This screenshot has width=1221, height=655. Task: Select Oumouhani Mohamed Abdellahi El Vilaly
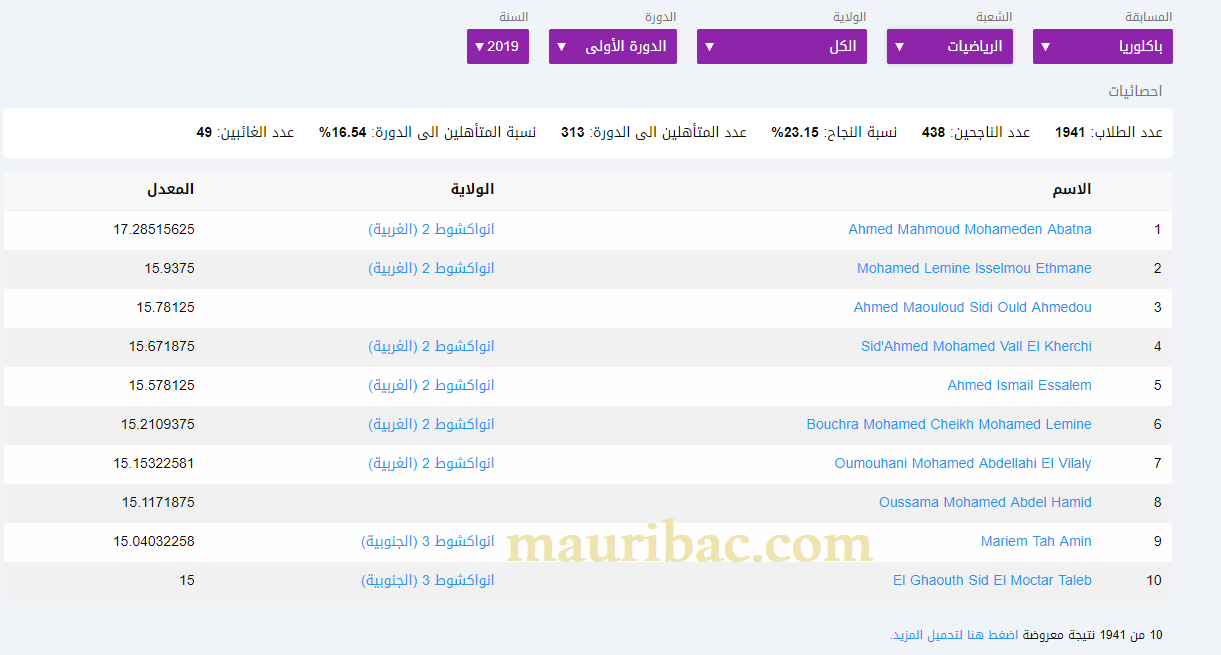(962, 463)
